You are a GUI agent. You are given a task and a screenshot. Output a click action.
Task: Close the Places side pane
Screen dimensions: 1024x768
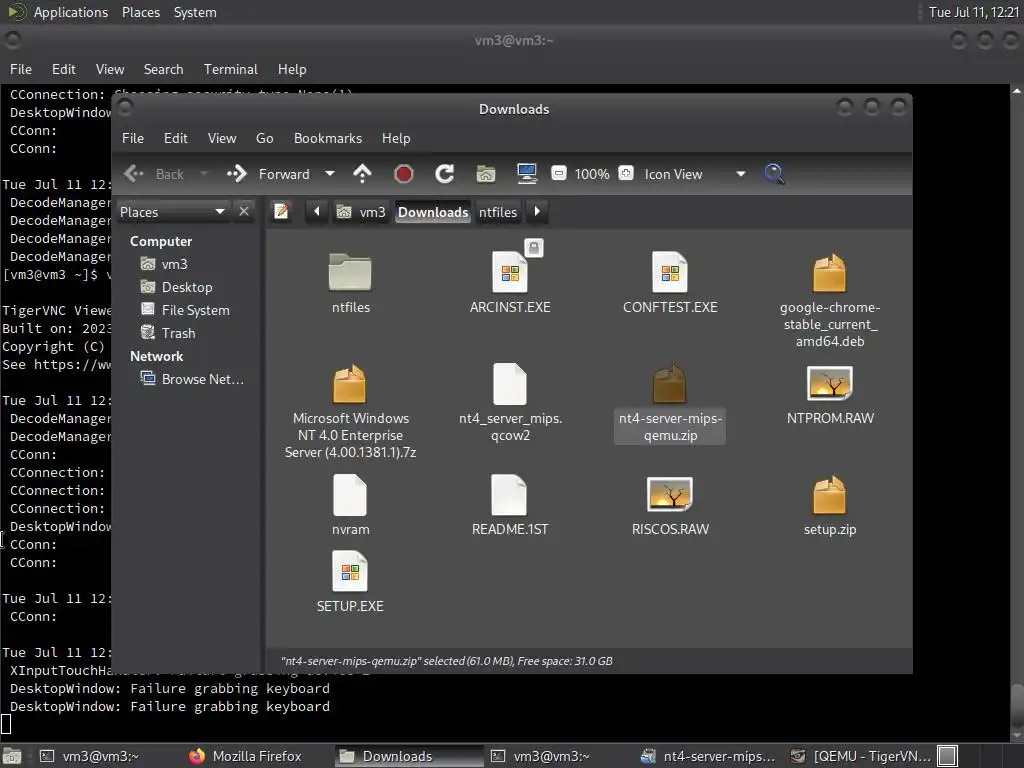point(244,212)
